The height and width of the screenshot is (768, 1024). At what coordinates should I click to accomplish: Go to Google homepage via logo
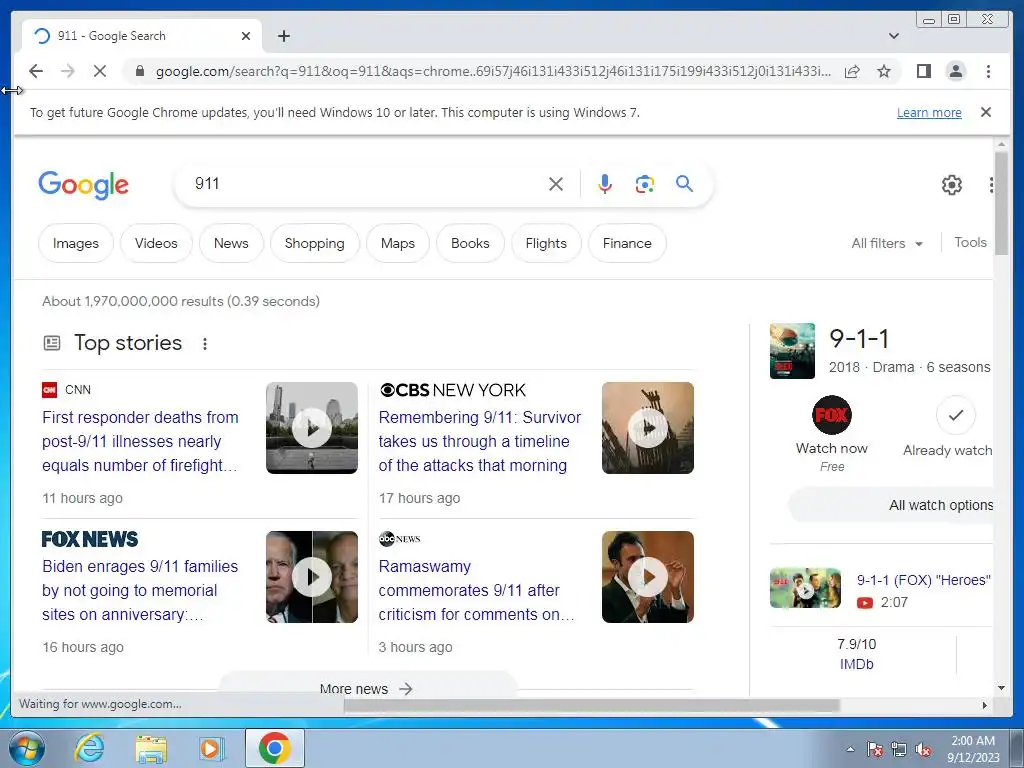[x=84, y=185]
